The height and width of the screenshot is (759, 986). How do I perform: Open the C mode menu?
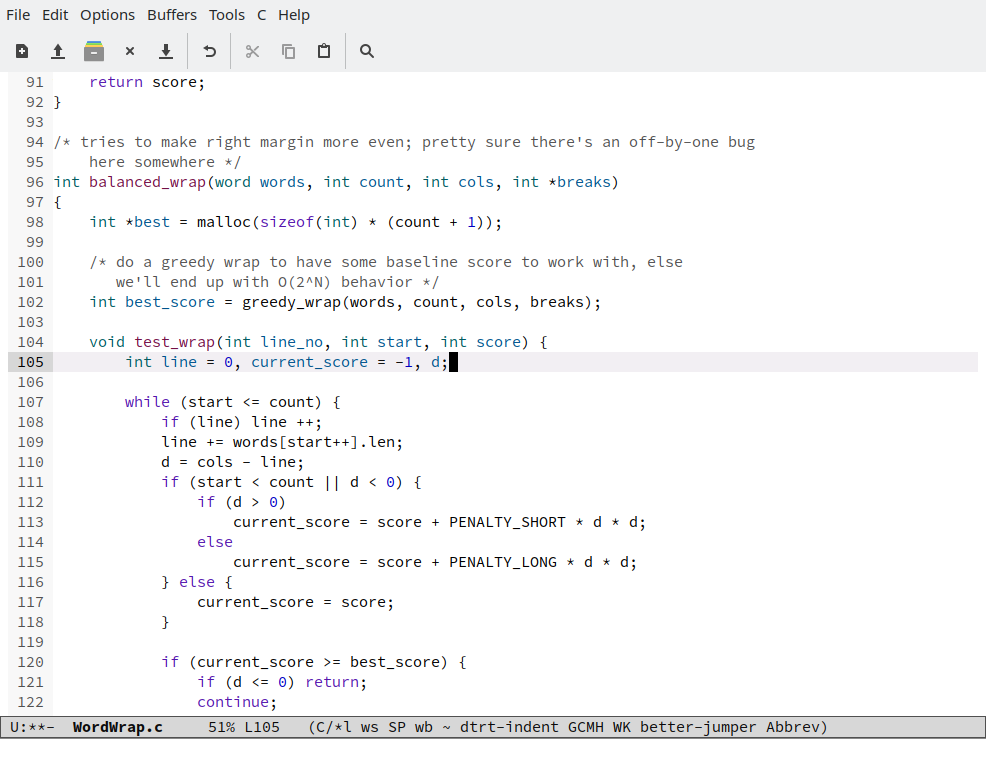(262, 15)
